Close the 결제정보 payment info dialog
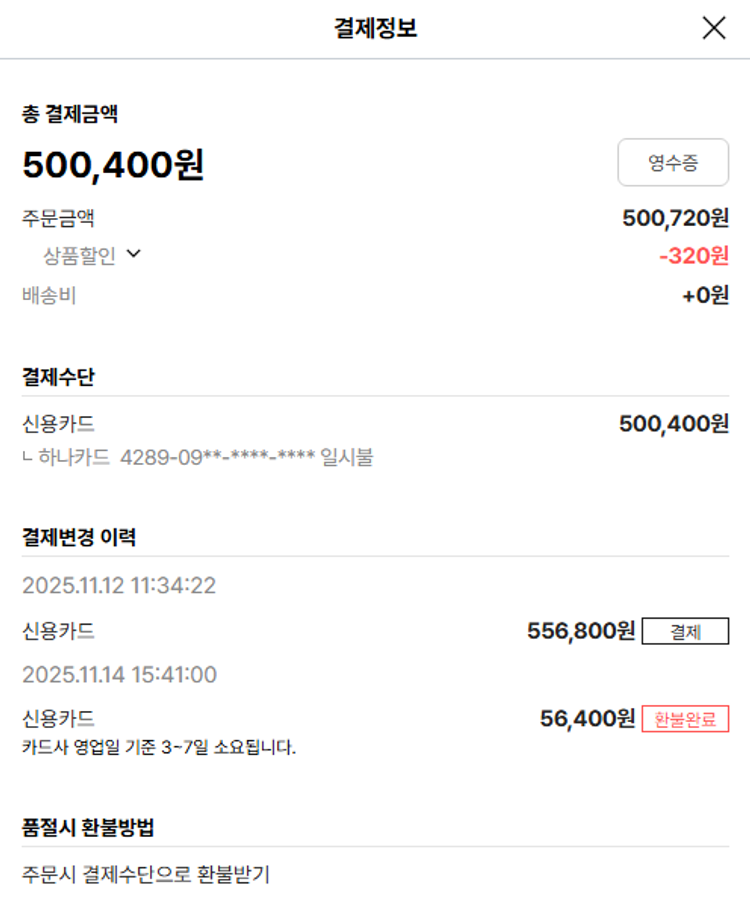The image size is (750, 912). click(x=714, y=28)
